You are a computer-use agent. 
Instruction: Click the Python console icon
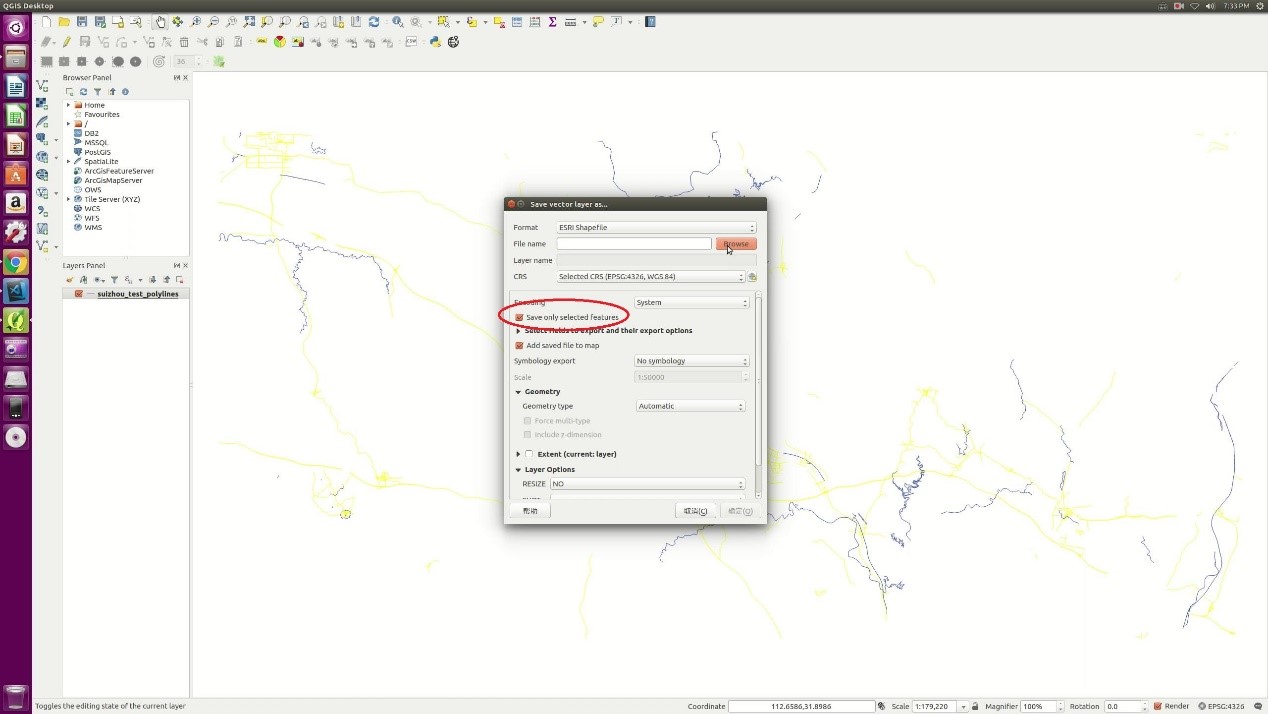click(436, 42)
